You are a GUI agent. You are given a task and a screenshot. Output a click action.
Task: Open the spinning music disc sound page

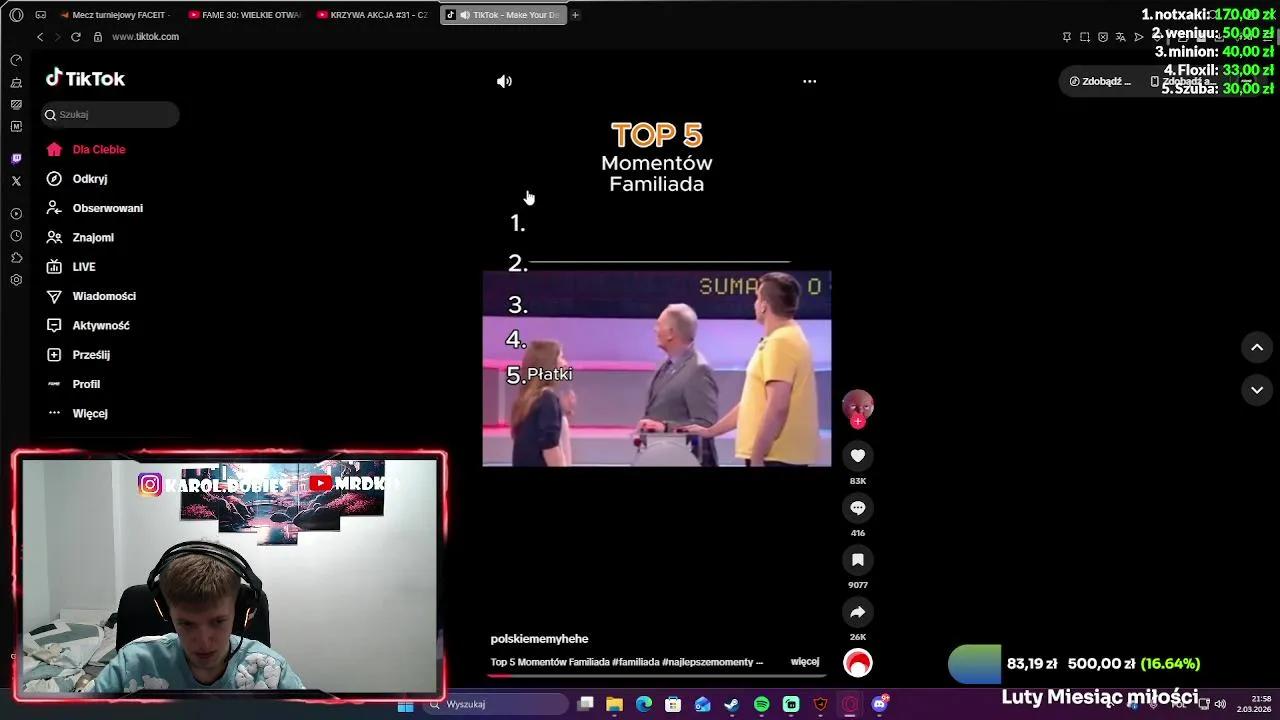pos(858,663)
